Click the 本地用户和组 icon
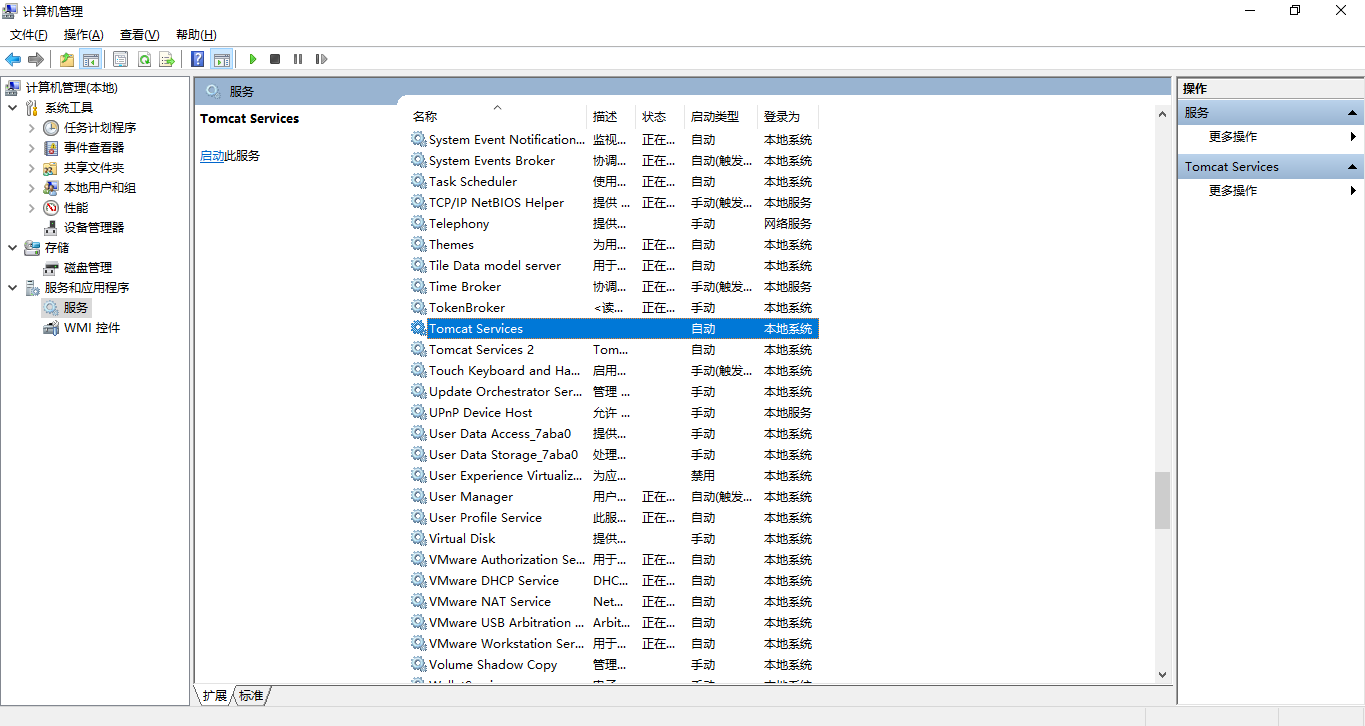Viewport: 1365px width, 726px height. (x=51, y=188)
